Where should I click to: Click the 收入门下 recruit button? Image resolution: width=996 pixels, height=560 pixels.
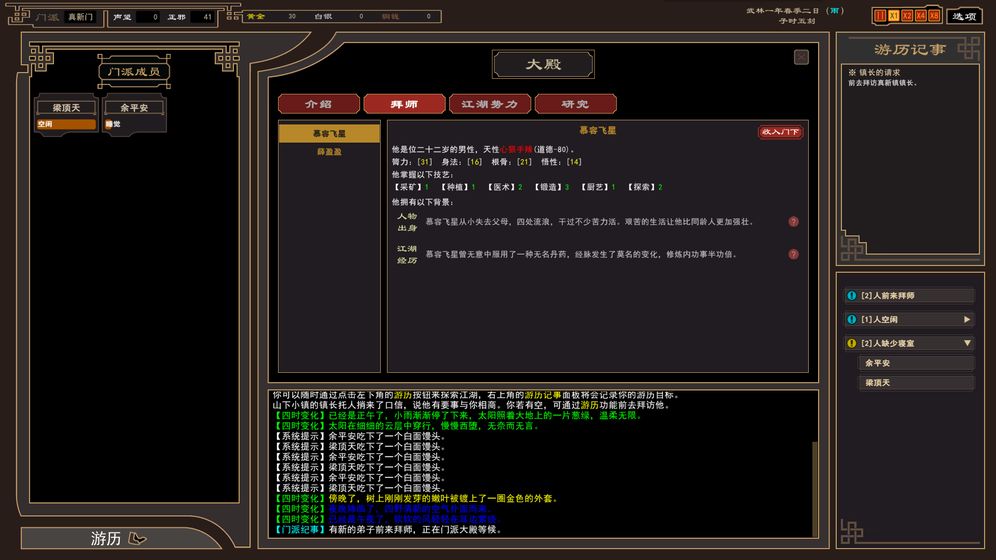point(780,132)
